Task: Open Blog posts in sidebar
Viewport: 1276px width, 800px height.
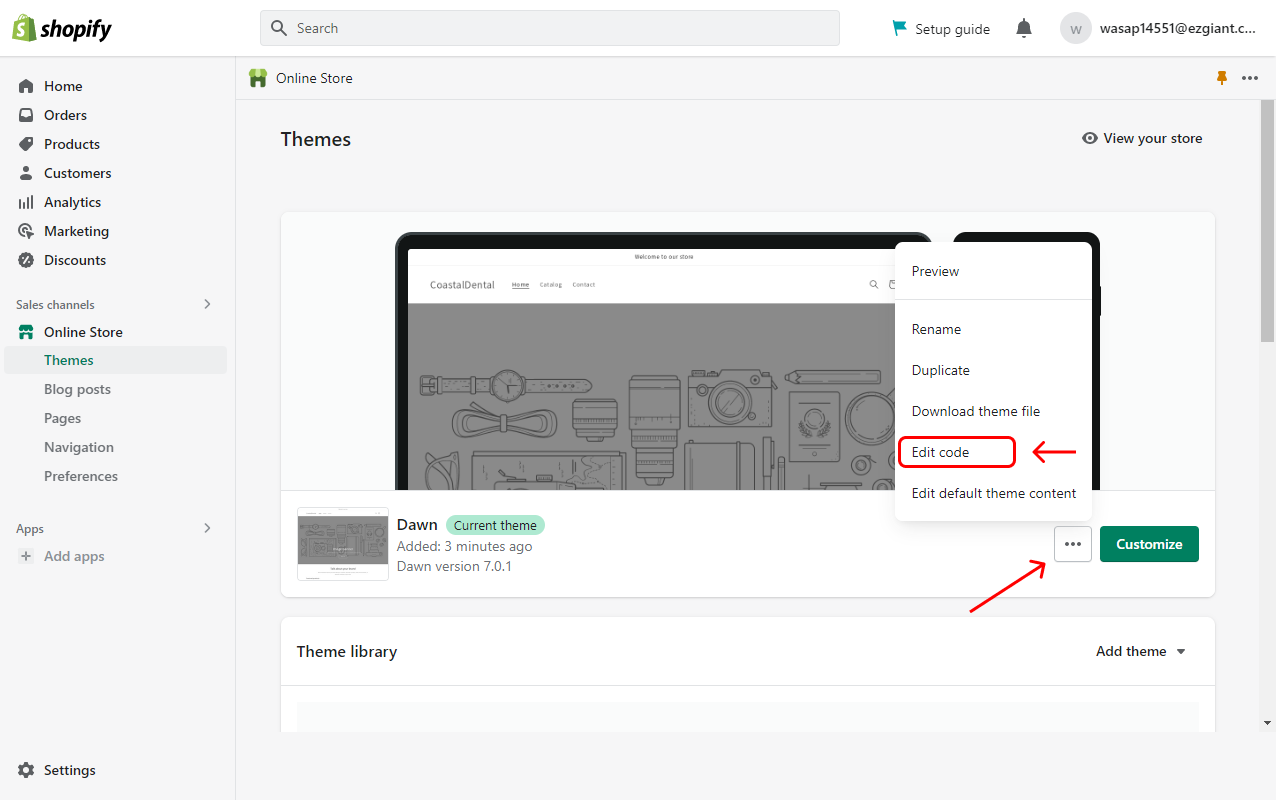Action: click(77, 389)
